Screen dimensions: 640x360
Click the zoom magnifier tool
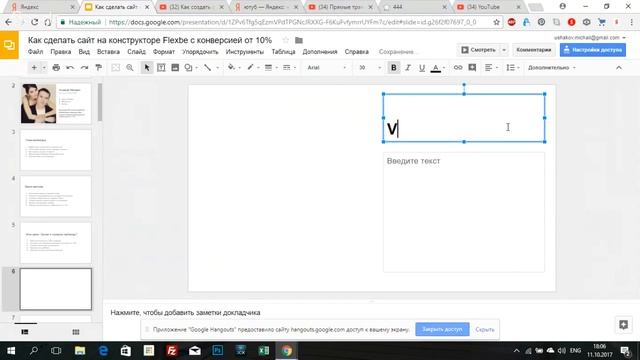coord(130,68)
